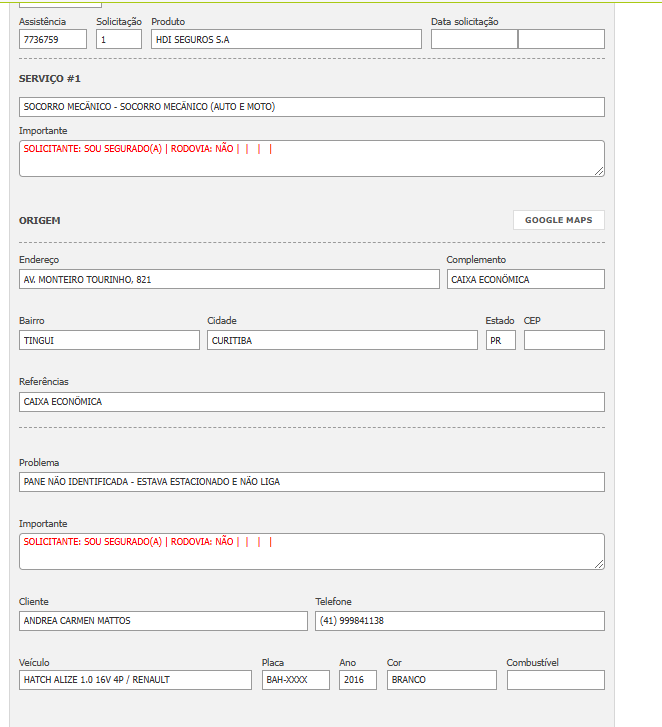Click the second Data solicitação box

coord(561,40)
